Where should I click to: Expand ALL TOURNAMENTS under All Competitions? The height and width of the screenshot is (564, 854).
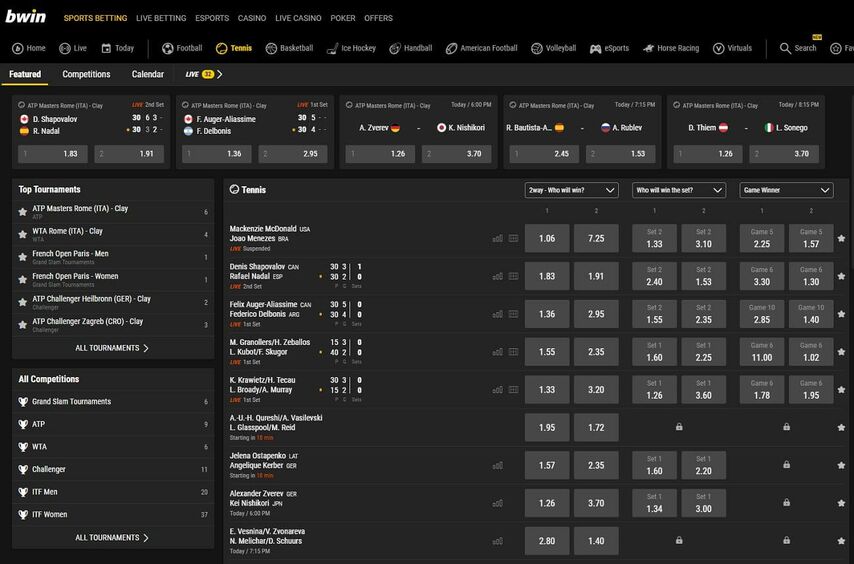112,538
